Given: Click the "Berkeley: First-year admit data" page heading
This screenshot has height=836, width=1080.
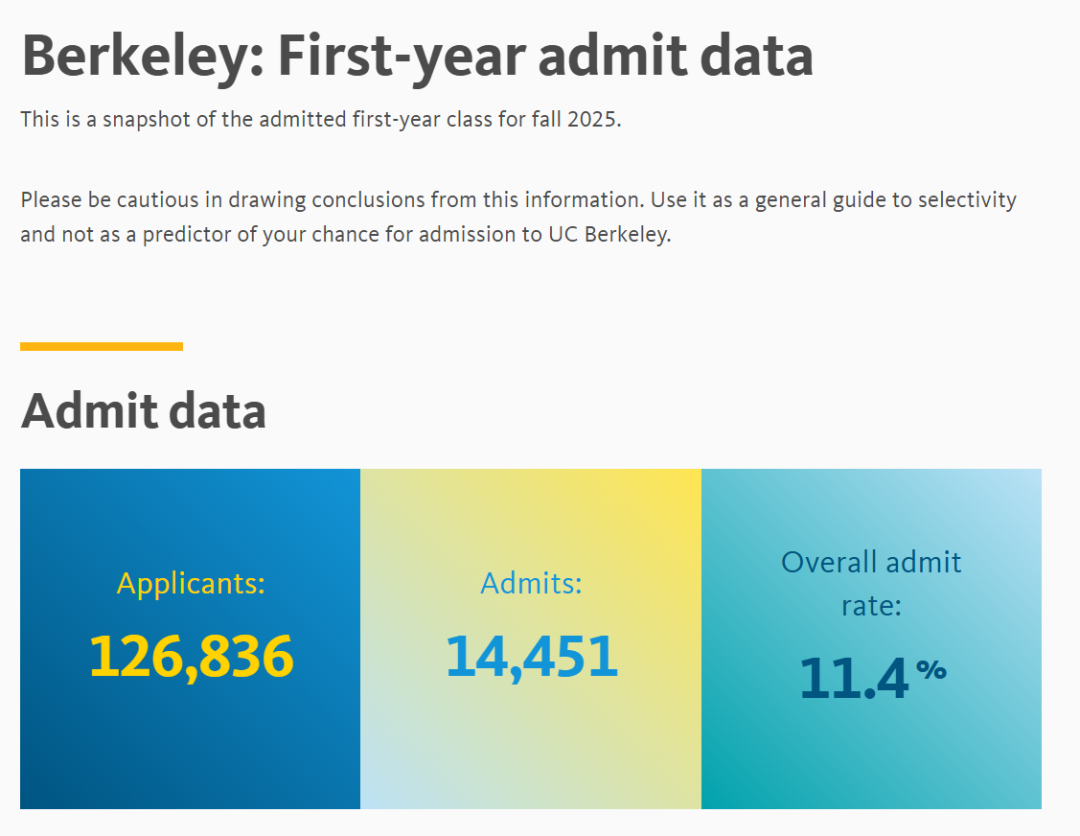Looking at the screenshot, I should pyautogui.click(x=417, y=55).
